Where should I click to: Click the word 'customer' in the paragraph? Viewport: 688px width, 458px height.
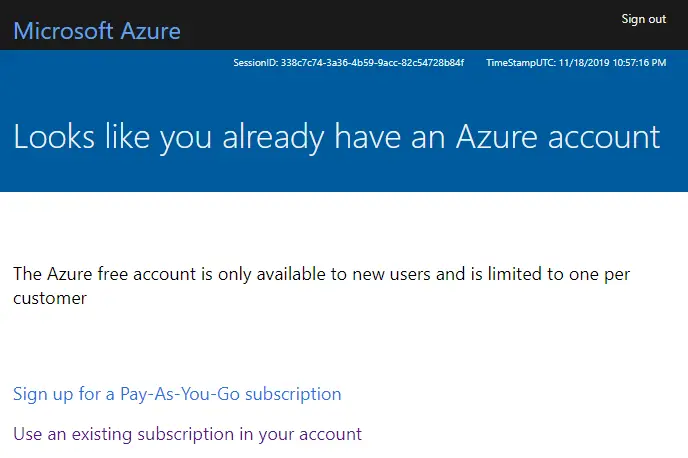tap(50, 298)
